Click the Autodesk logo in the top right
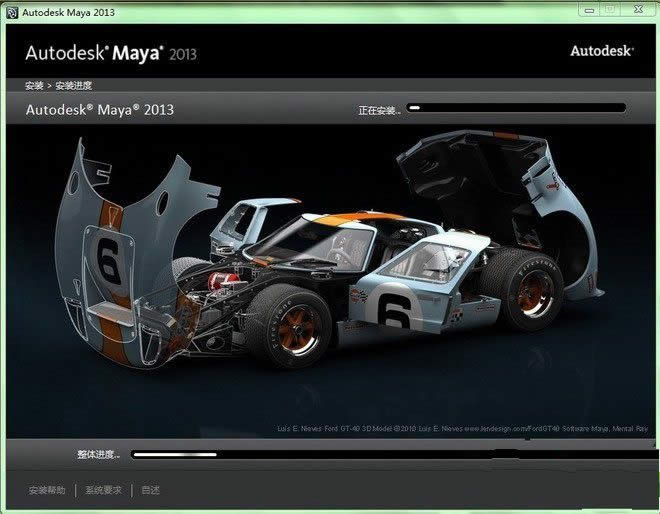 click(601, 50)
